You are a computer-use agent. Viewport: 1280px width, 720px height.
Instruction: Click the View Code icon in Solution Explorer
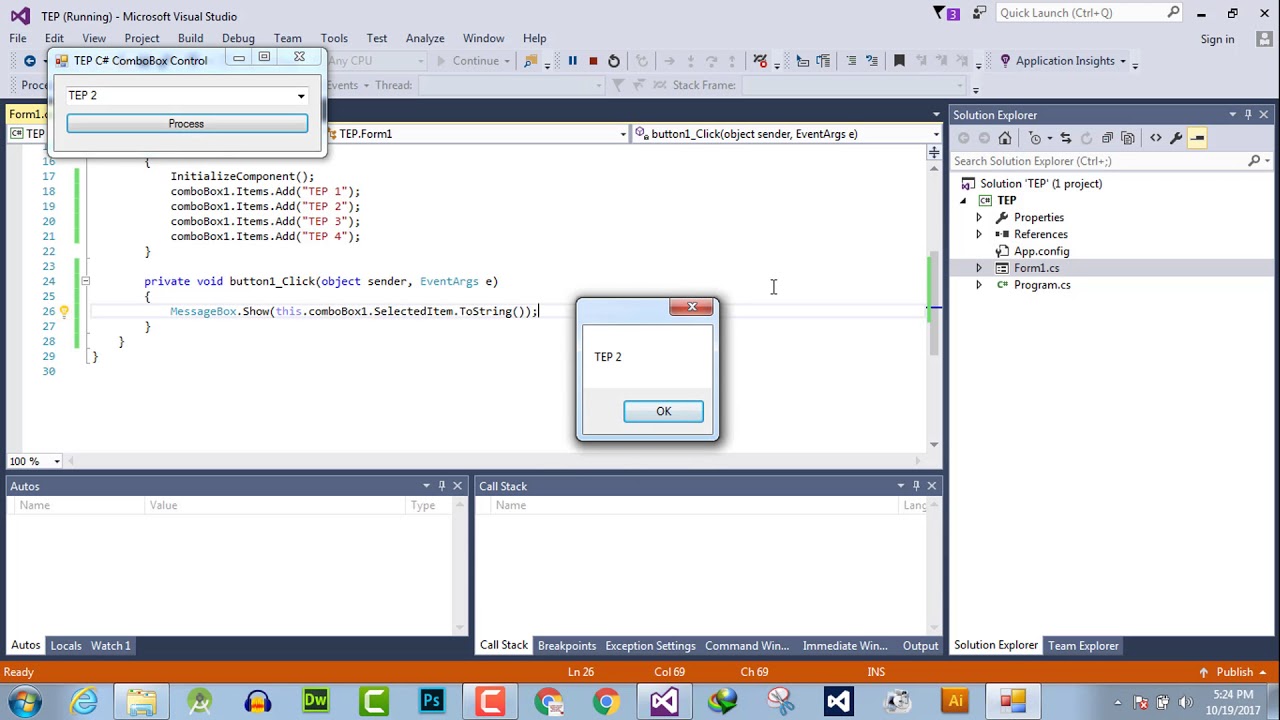[1156, 138]
